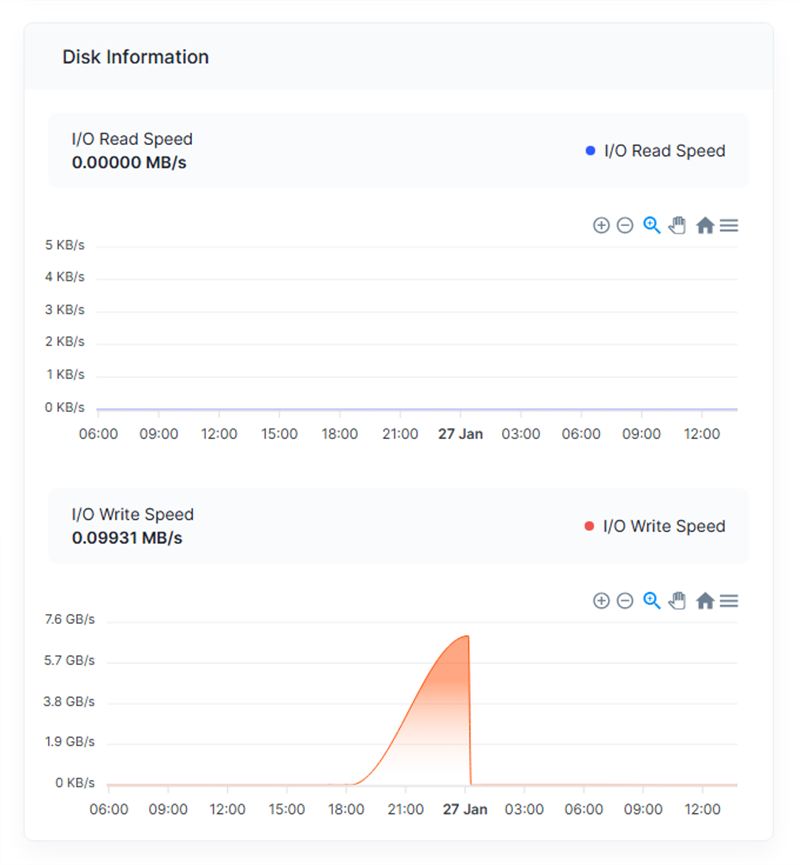800x865 pixels.
Task: Activate the pan hand tool on Read Speed chart
Action: pyautogui.click(x=678, y=226)
